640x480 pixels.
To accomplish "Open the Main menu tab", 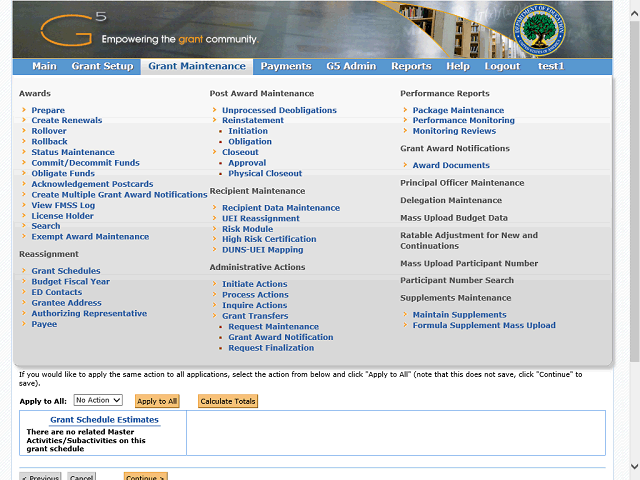I will click(44, 66).
